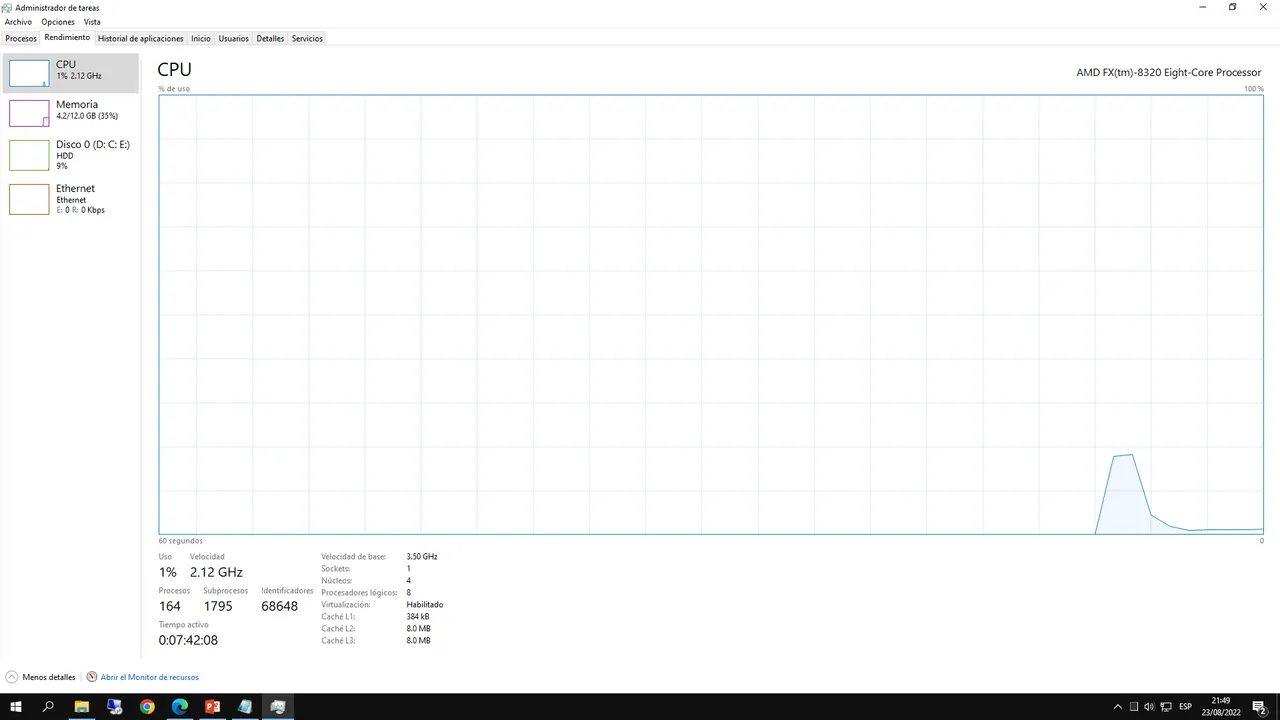Click the CPU heading text
This screenshot has height=720, width=1280.
click(x=174, y=69)
